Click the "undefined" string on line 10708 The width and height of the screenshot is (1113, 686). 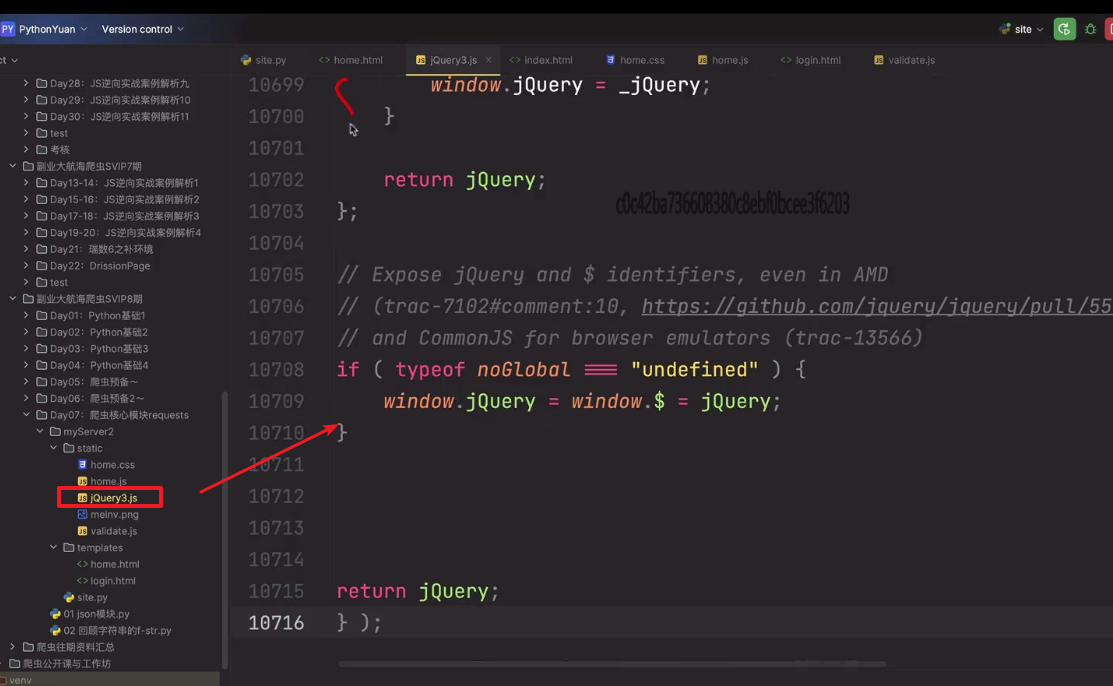694,369
